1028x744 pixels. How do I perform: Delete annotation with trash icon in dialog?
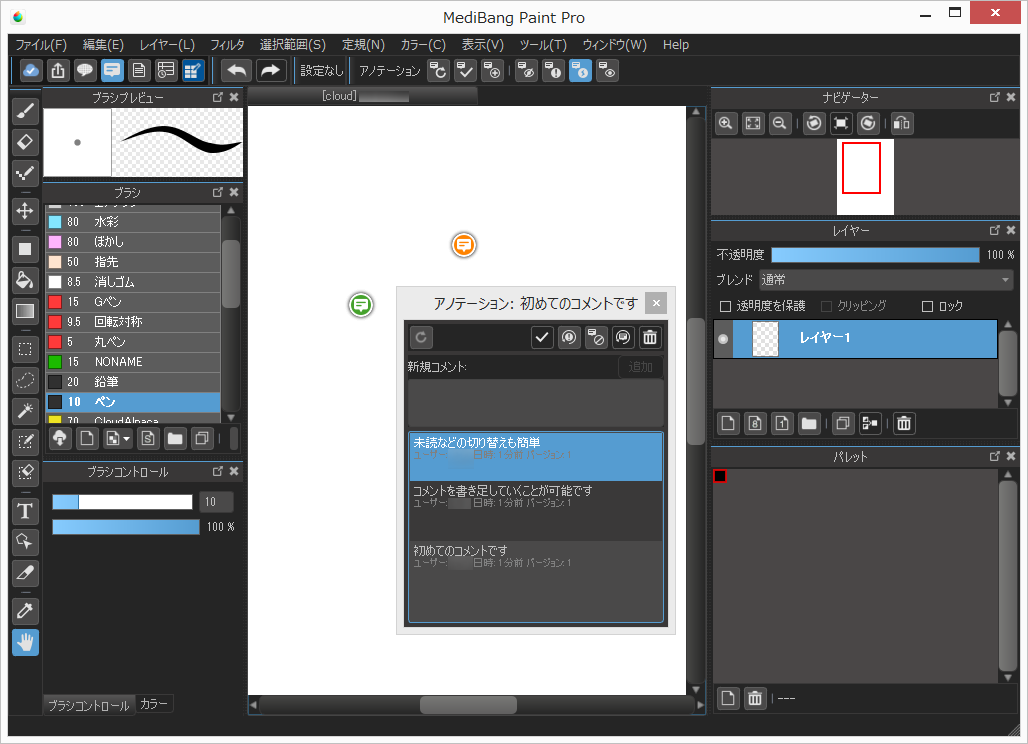[650, 338]
